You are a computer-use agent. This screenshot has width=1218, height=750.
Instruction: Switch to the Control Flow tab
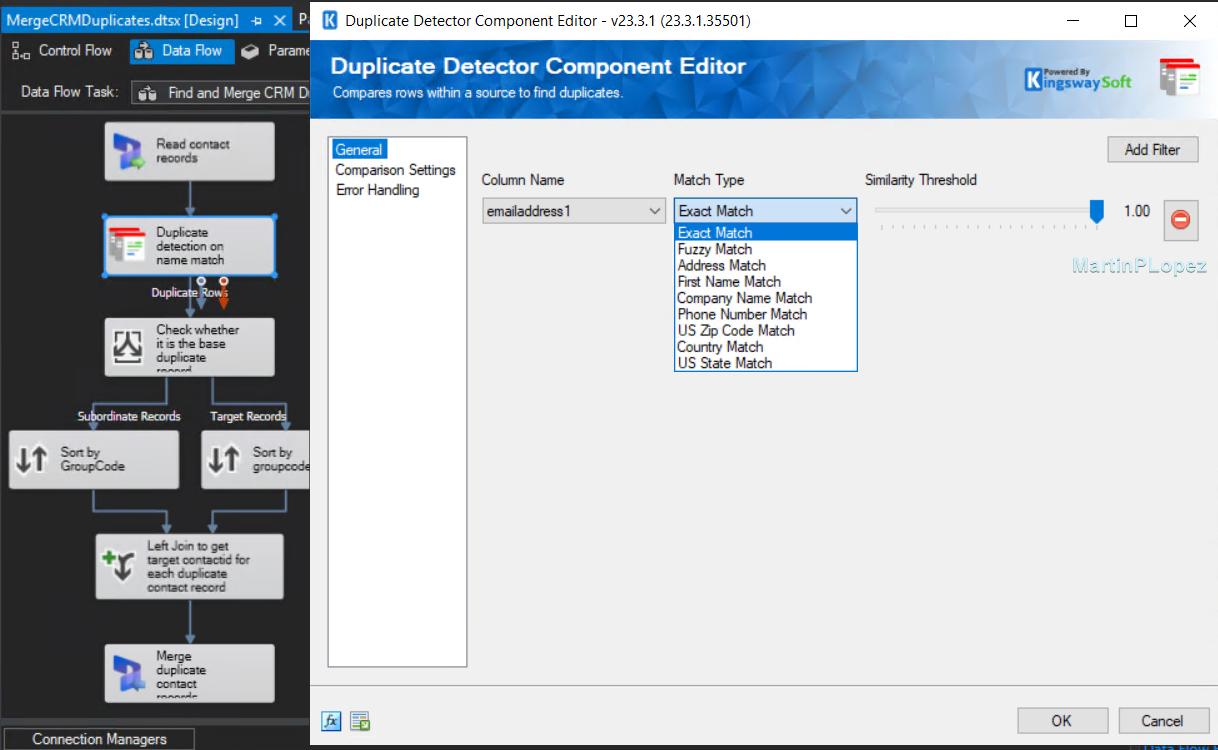tap(64, 51)
